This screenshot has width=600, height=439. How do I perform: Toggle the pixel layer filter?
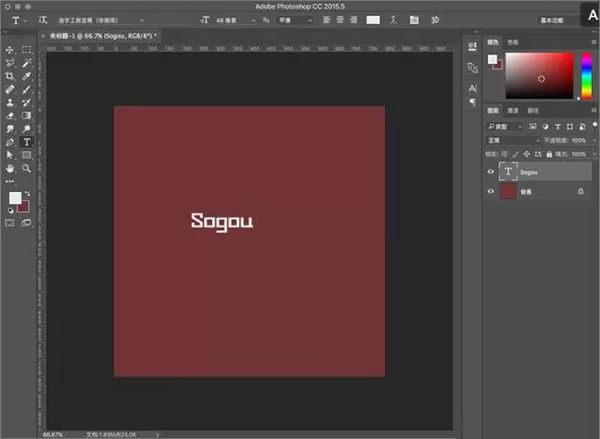click(532, 126)
